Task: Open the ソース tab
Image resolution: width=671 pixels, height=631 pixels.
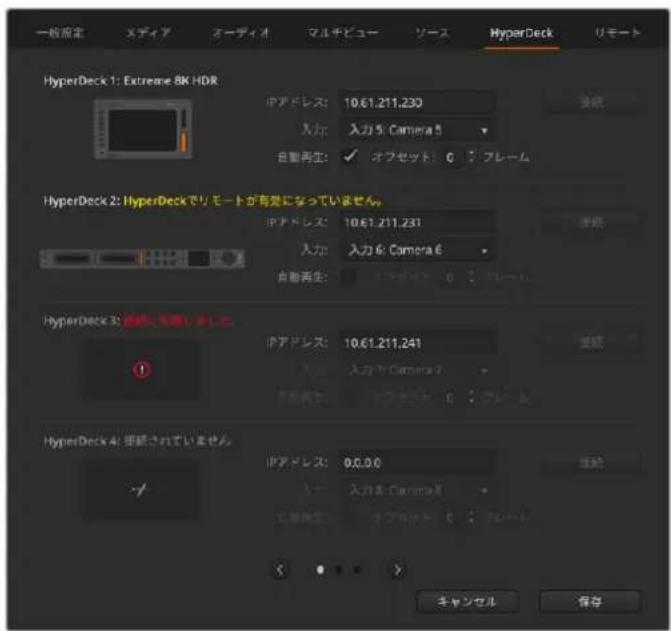Action: (432, 33)
